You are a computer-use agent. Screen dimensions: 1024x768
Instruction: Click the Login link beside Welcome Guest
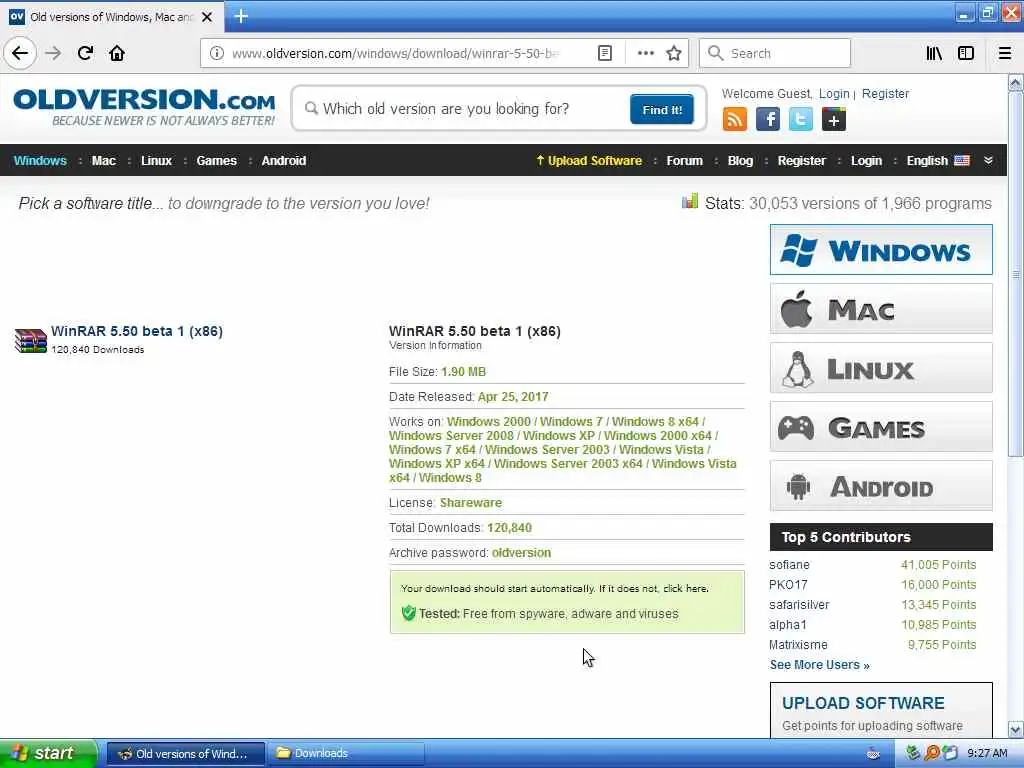[834, 93]
